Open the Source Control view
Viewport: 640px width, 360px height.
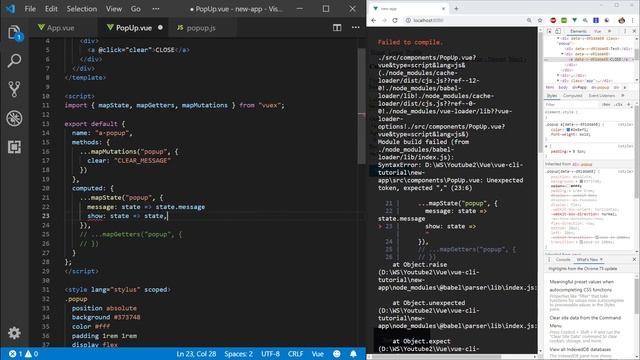click(x=14, y=89)
